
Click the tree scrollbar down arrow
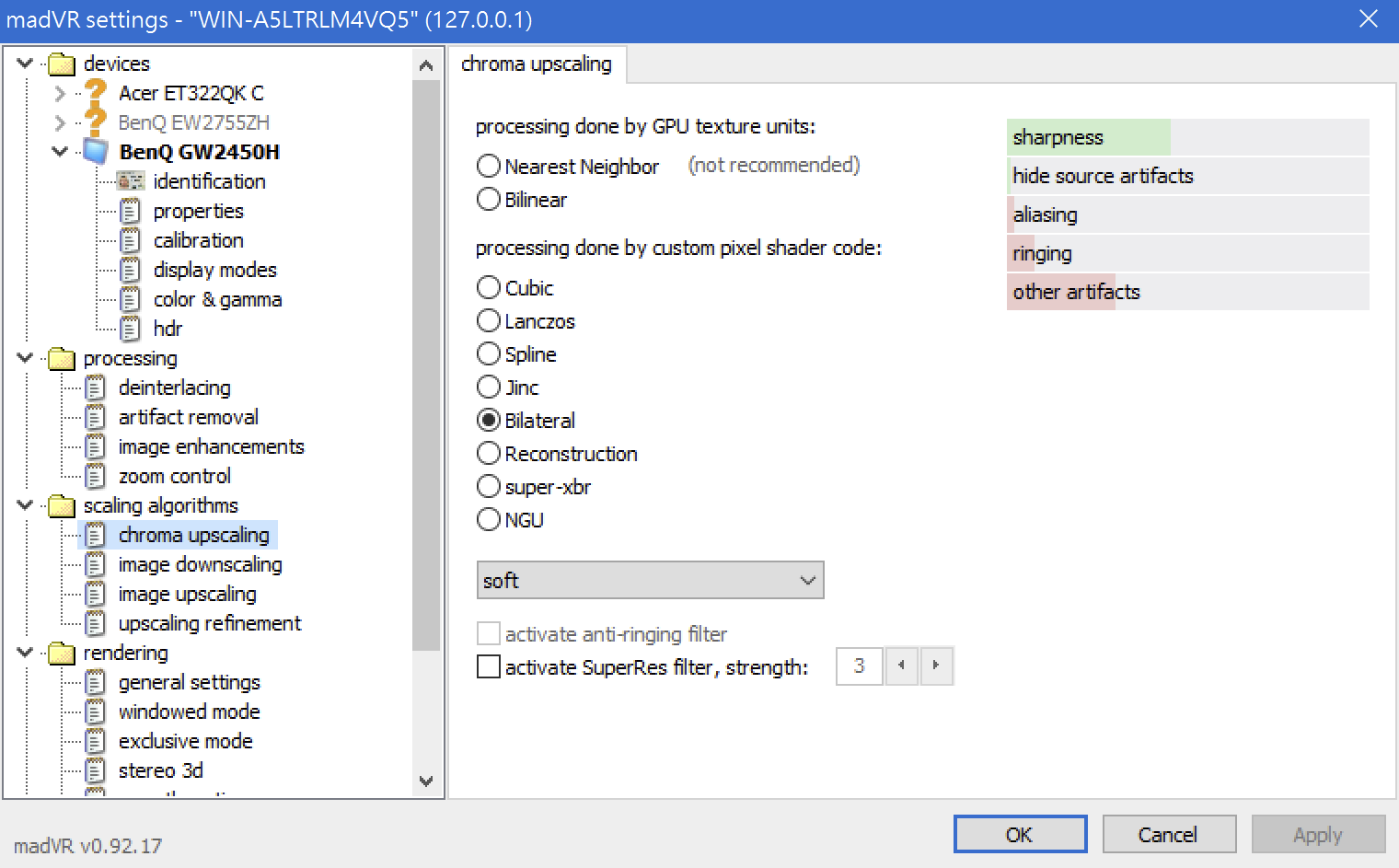coord(426,781)
